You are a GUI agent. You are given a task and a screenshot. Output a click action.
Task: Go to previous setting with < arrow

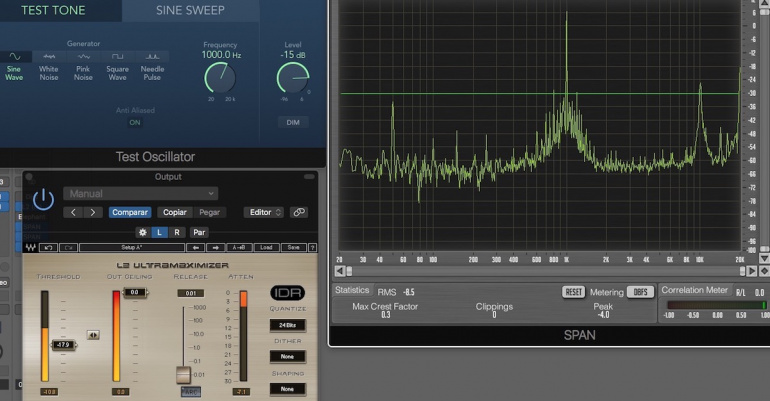pyautogui.click(x=73, y=212)
